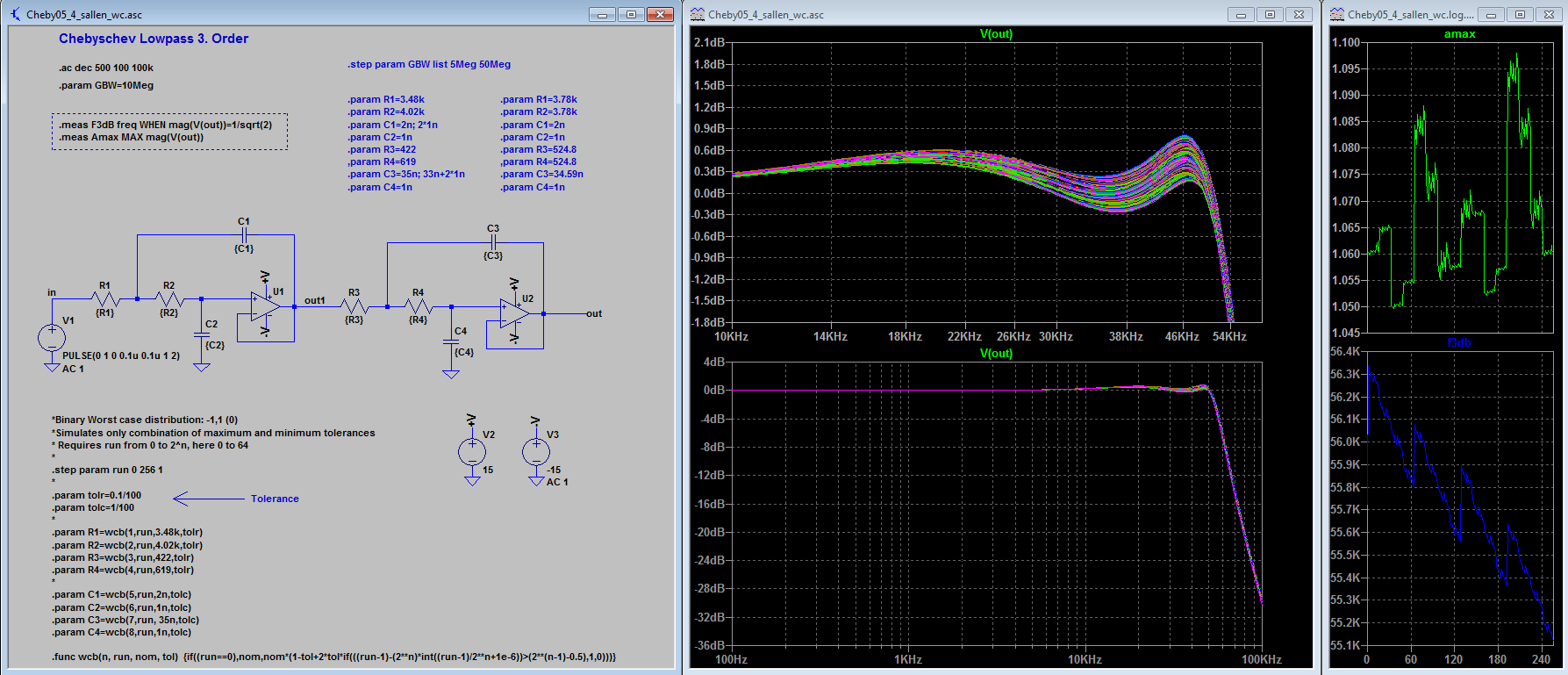Select voltage source V1 symbol
The width and height of the screenshot is (1568, 675).
click(52, 337)
